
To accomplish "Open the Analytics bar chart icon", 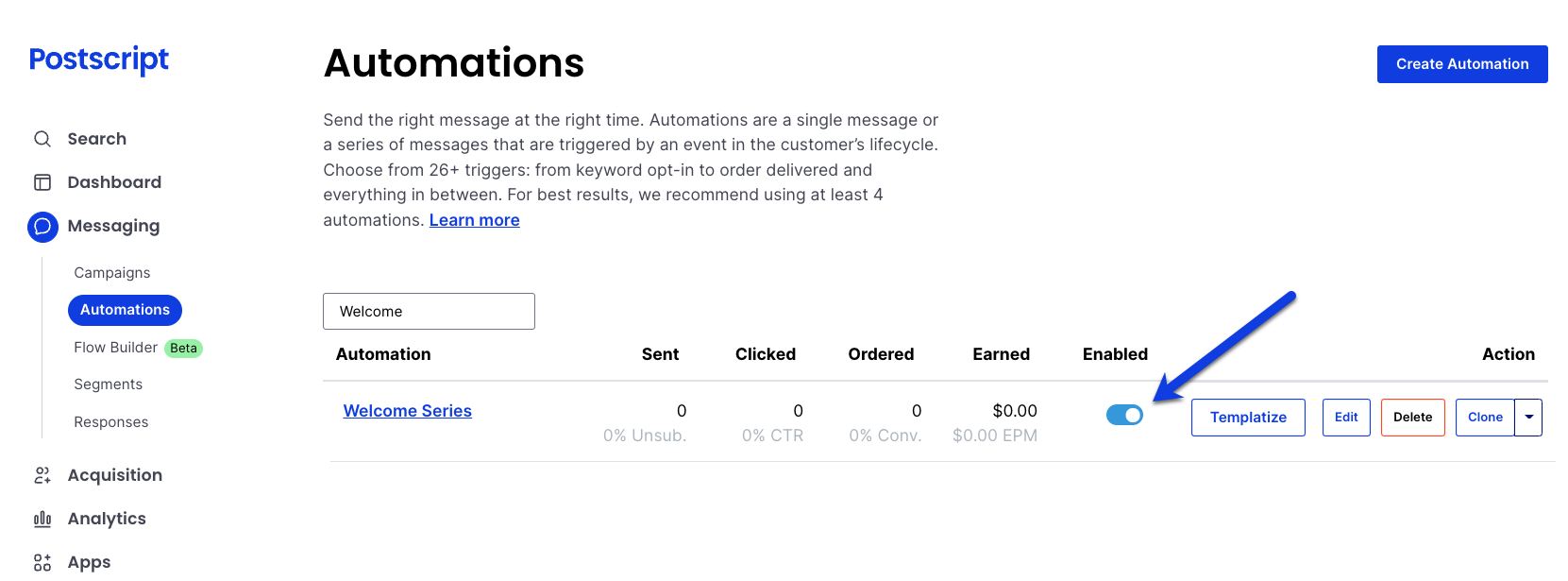I will coord(42,519).
